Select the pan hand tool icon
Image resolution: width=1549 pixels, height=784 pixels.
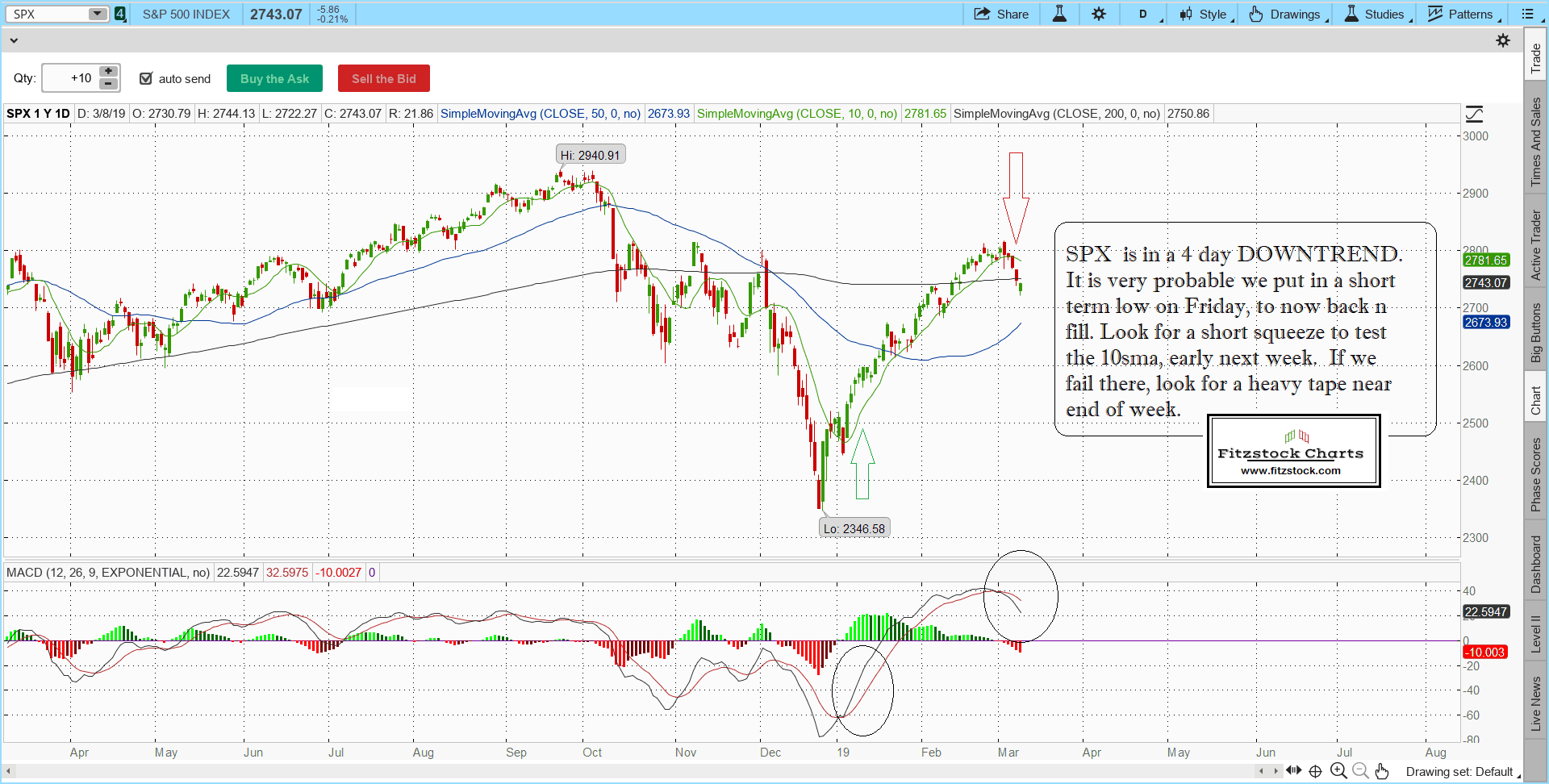[x=1382, y=771]
